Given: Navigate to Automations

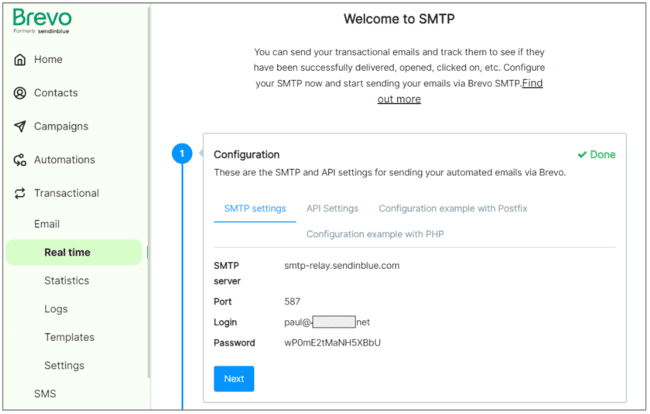Looking at the screenshot, I should (64, 160).
